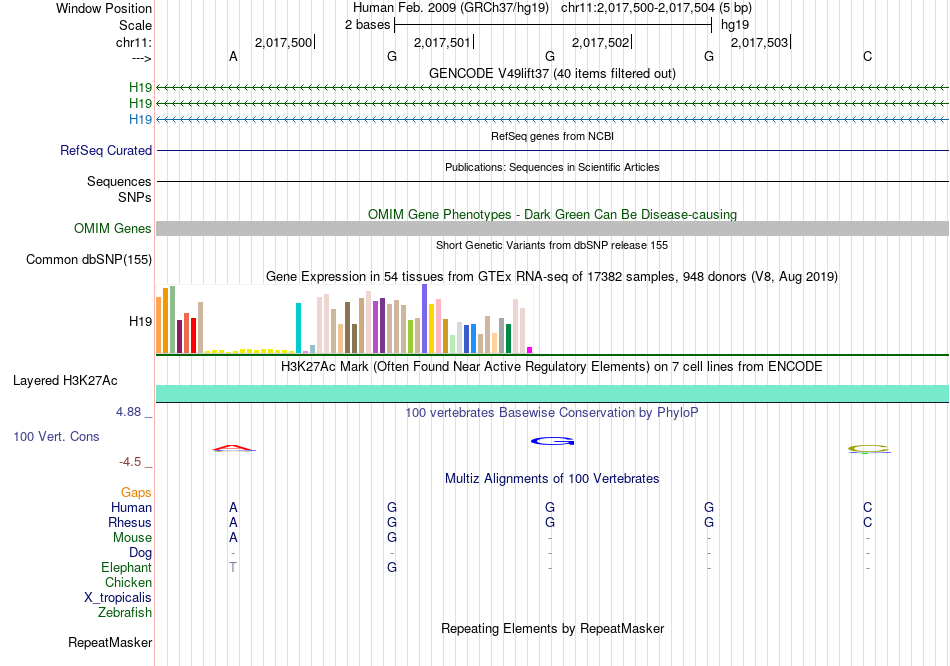
Task: Click the 2,017,503 ruler position
Action: coord(759,42)
